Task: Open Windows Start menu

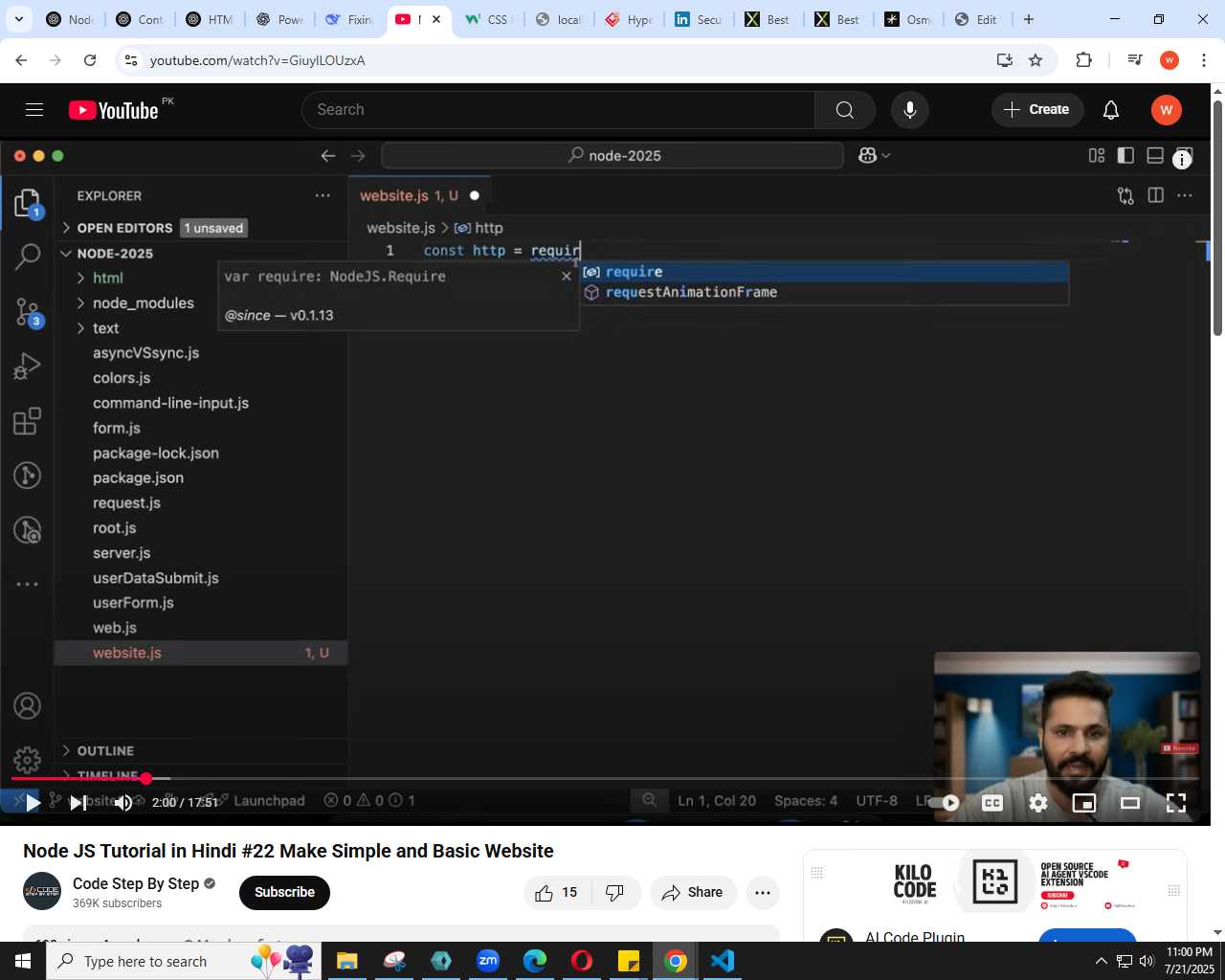Action: click(23, 961)
